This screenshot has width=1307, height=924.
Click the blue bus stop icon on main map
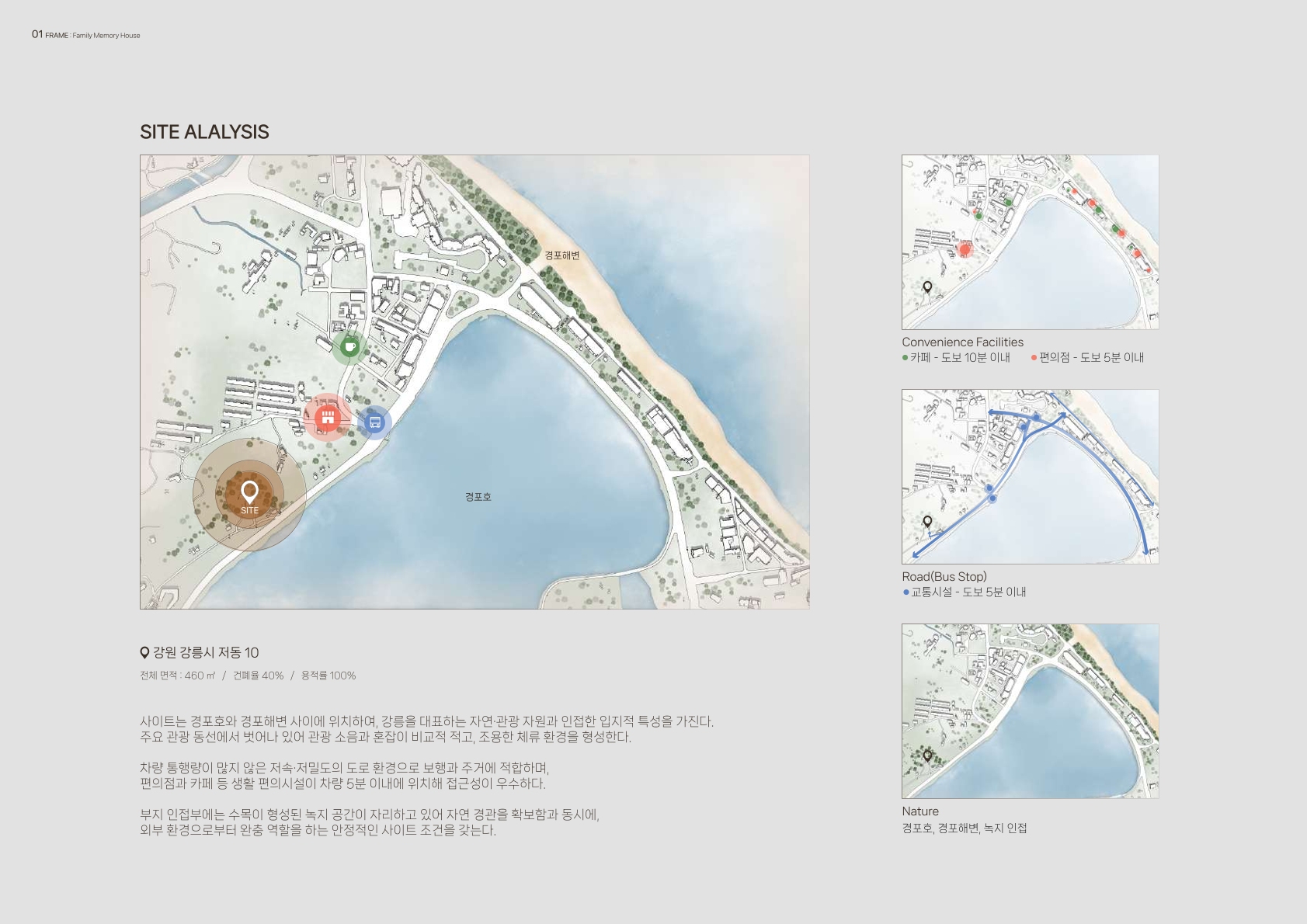click(x=375, y=422)
